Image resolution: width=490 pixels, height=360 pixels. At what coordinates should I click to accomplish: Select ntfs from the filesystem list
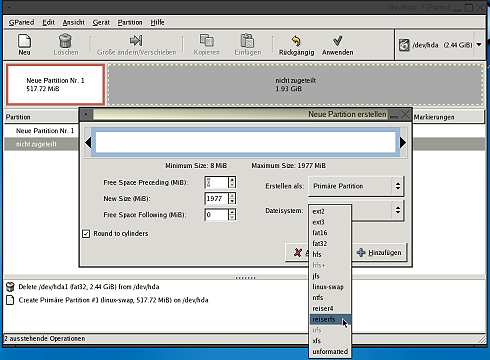click(330, 297)
